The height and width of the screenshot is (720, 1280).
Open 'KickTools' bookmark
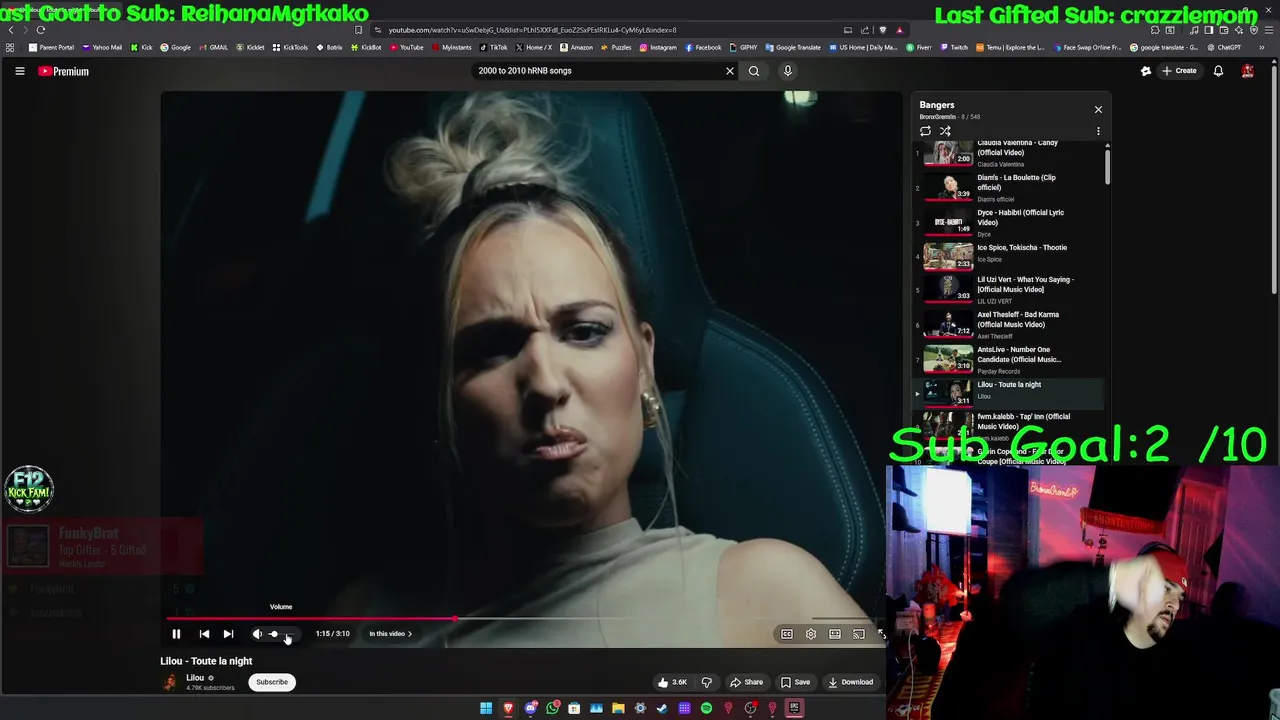[290, 47]
